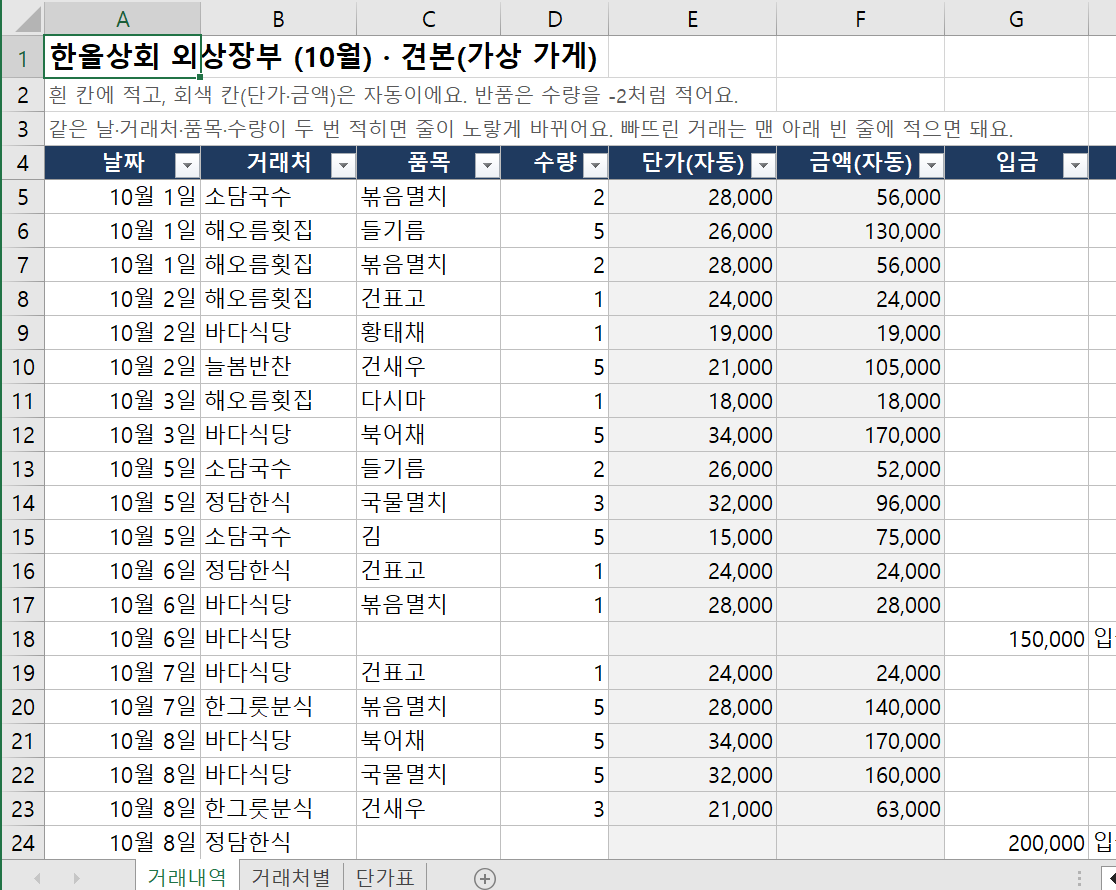Select 정담한식 cell in row 16
Screen dimensions: 1116x890
click(278, 571)
